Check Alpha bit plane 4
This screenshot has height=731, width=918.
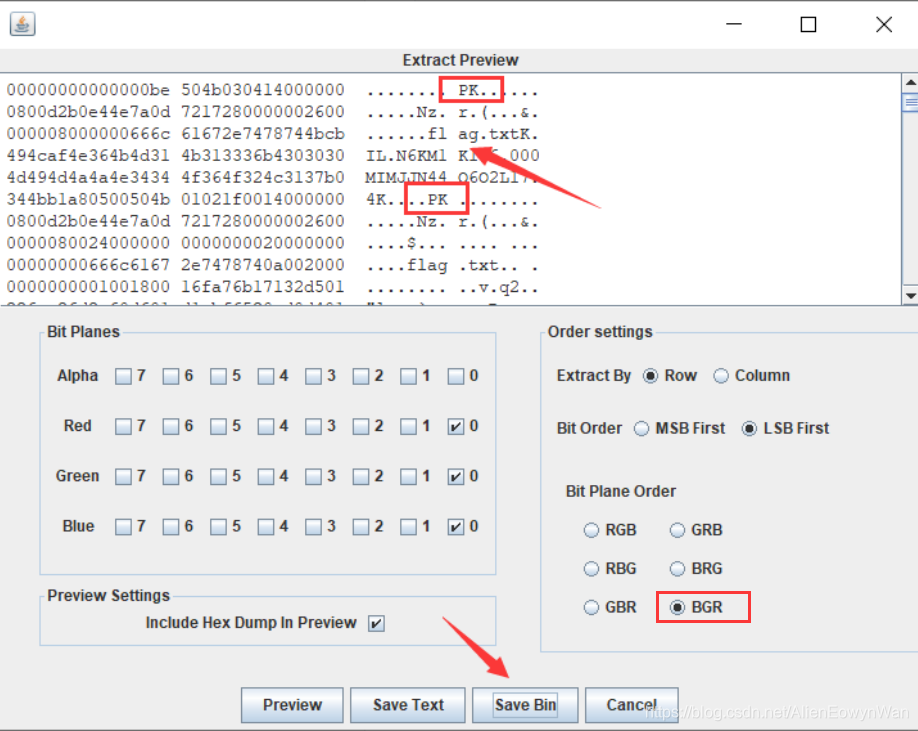point(266,376)
